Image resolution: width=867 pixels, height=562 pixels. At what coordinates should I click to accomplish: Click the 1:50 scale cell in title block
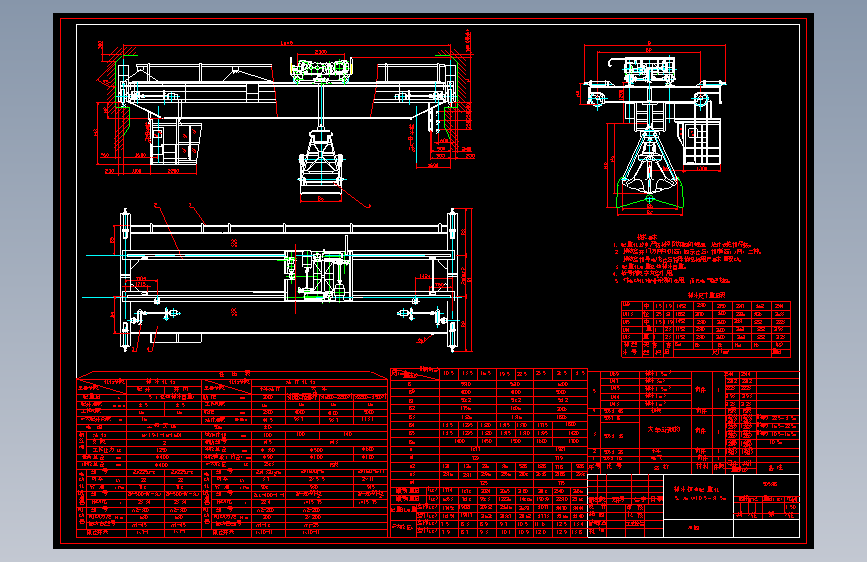(x=791, y=507)
